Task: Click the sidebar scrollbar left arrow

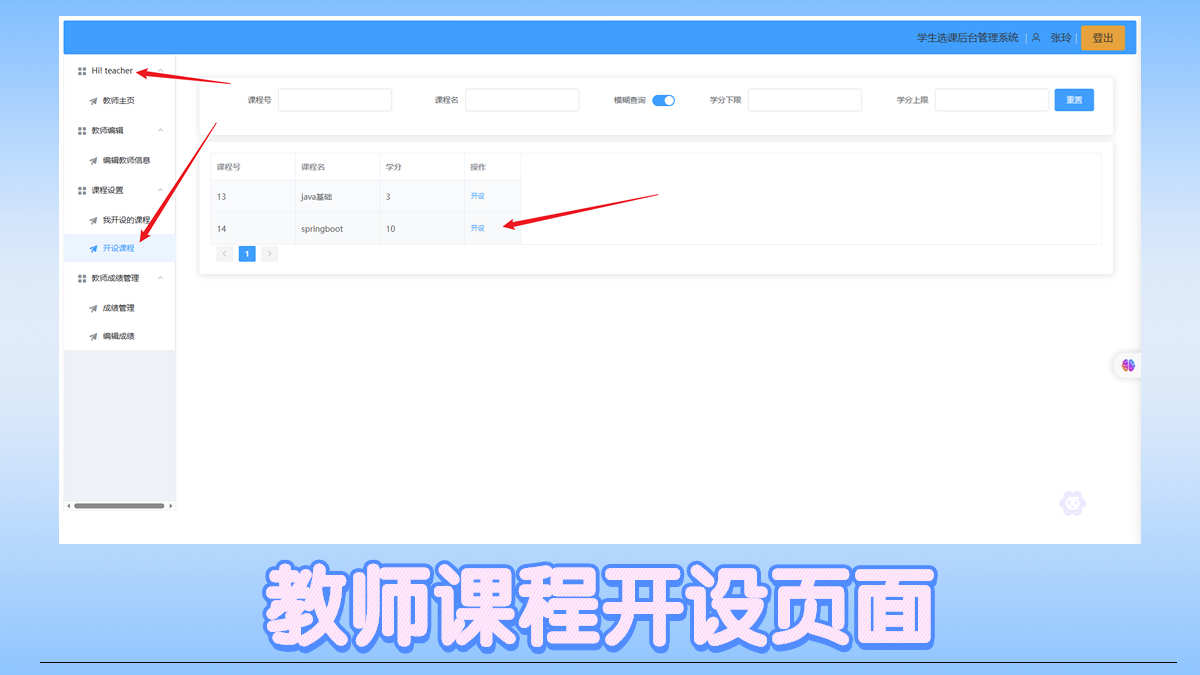Action: click(68, 506)
